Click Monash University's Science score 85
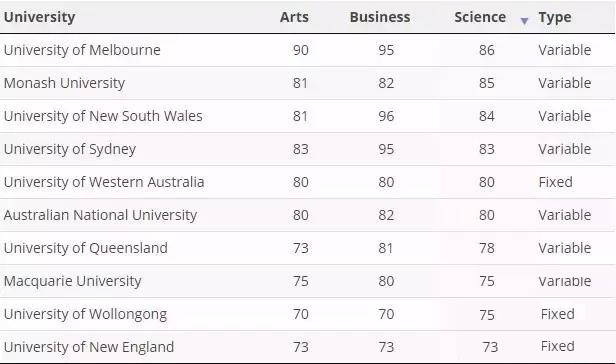 click(x=486, y=83)
